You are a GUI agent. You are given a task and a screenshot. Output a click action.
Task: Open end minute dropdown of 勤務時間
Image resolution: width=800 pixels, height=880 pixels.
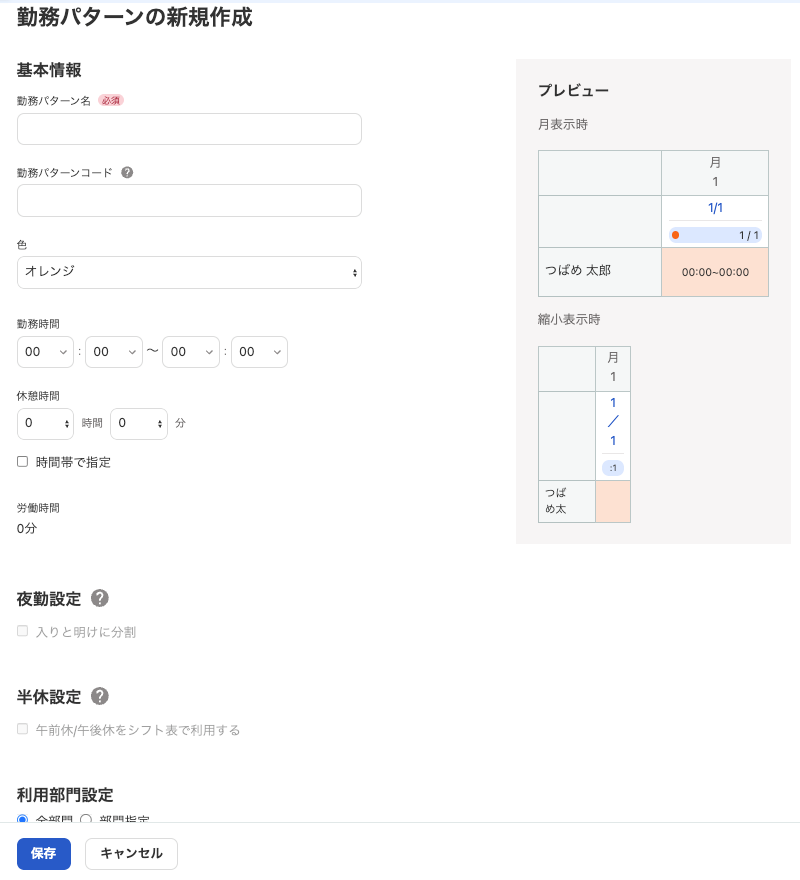point(259,352)
